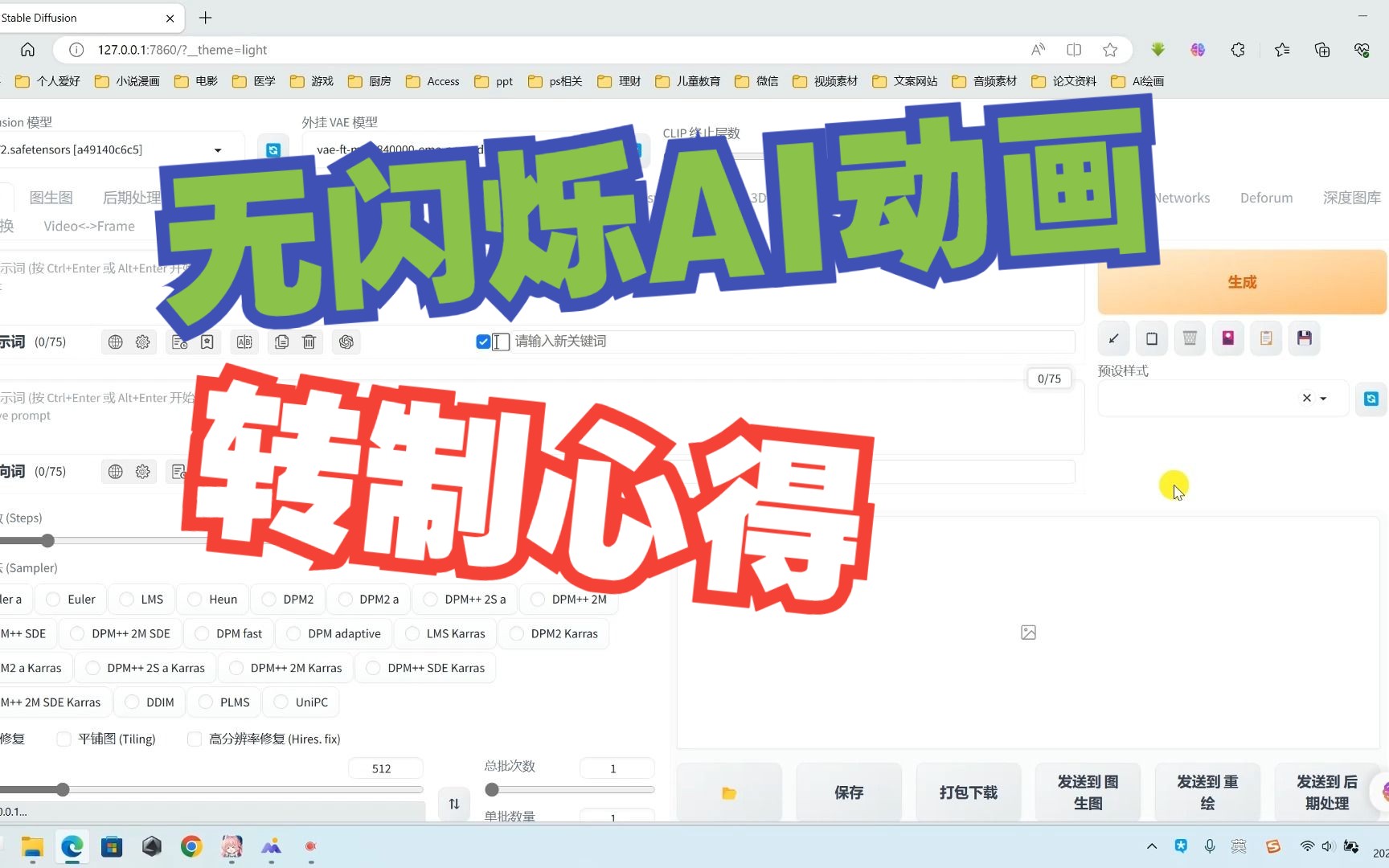Image resolution: width=1389 pixels, height=868 pixels.
Task: Click the blank square icon under Generate
Action: tap(1152, 338)
